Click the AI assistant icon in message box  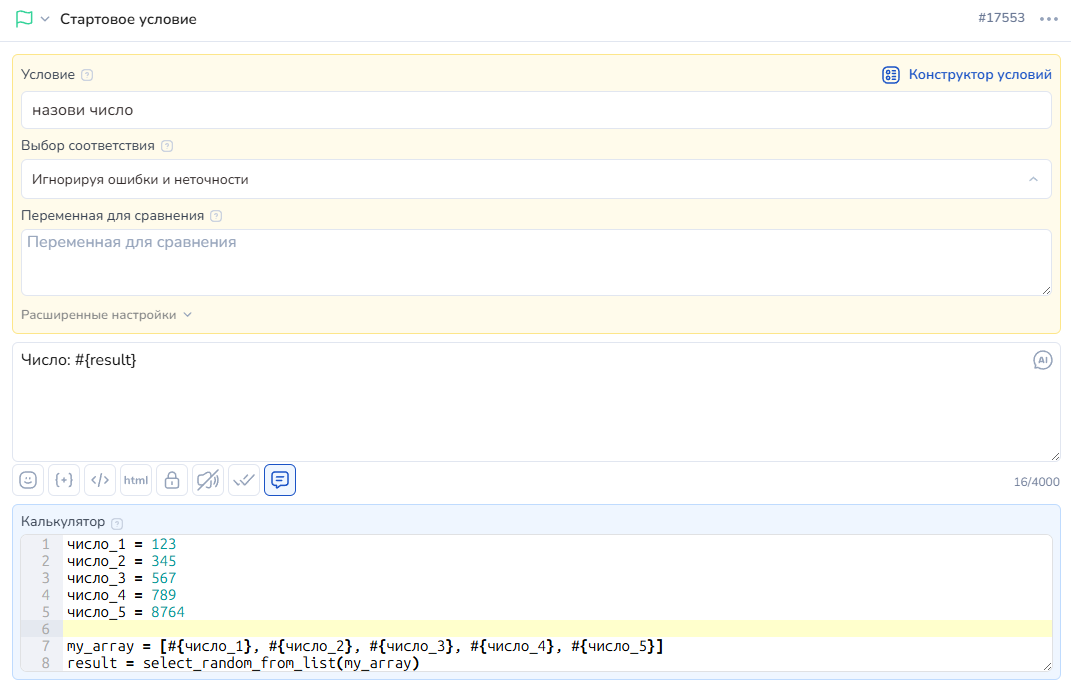tap(1042, 360)
